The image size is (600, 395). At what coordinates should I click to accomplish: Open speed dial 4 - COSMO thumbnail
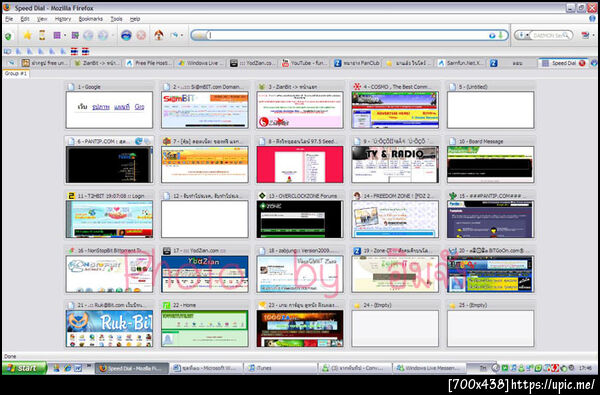click(395, 110)
